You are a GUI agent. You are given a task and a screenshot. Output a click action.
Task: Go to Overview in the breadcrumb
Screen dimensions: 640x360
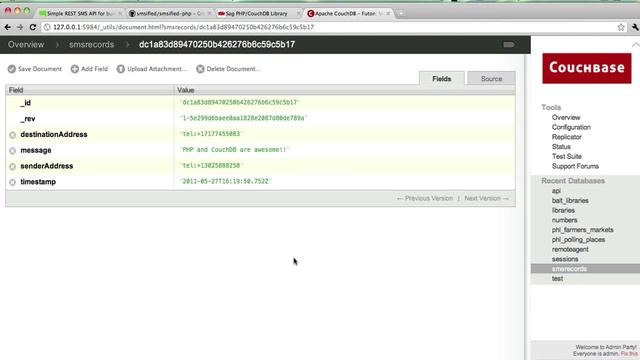(26, 44)
